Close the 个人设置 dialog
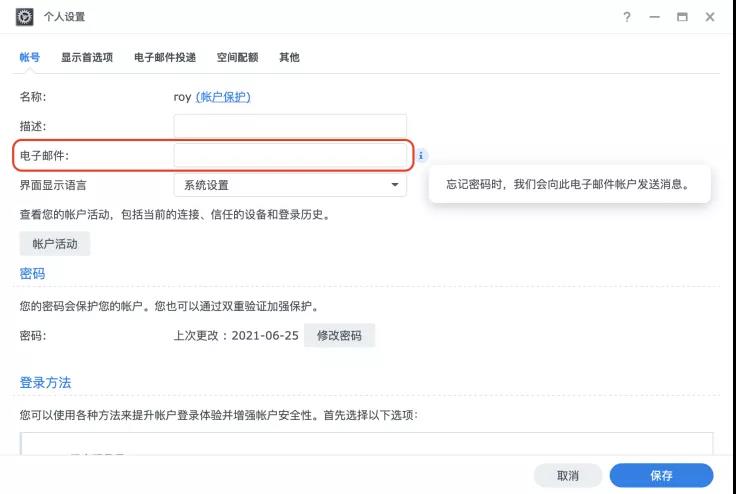The height and width of the screenshot is (494, 736). click(x=710, y=18)
